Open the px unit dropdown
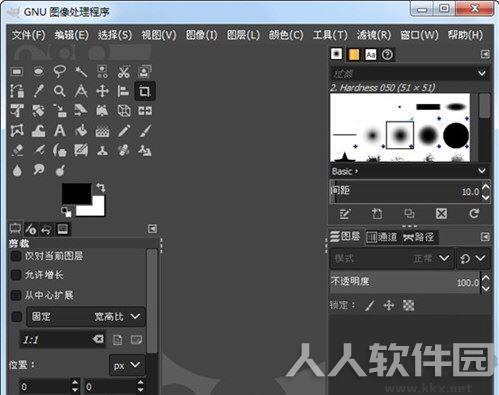 127,365
